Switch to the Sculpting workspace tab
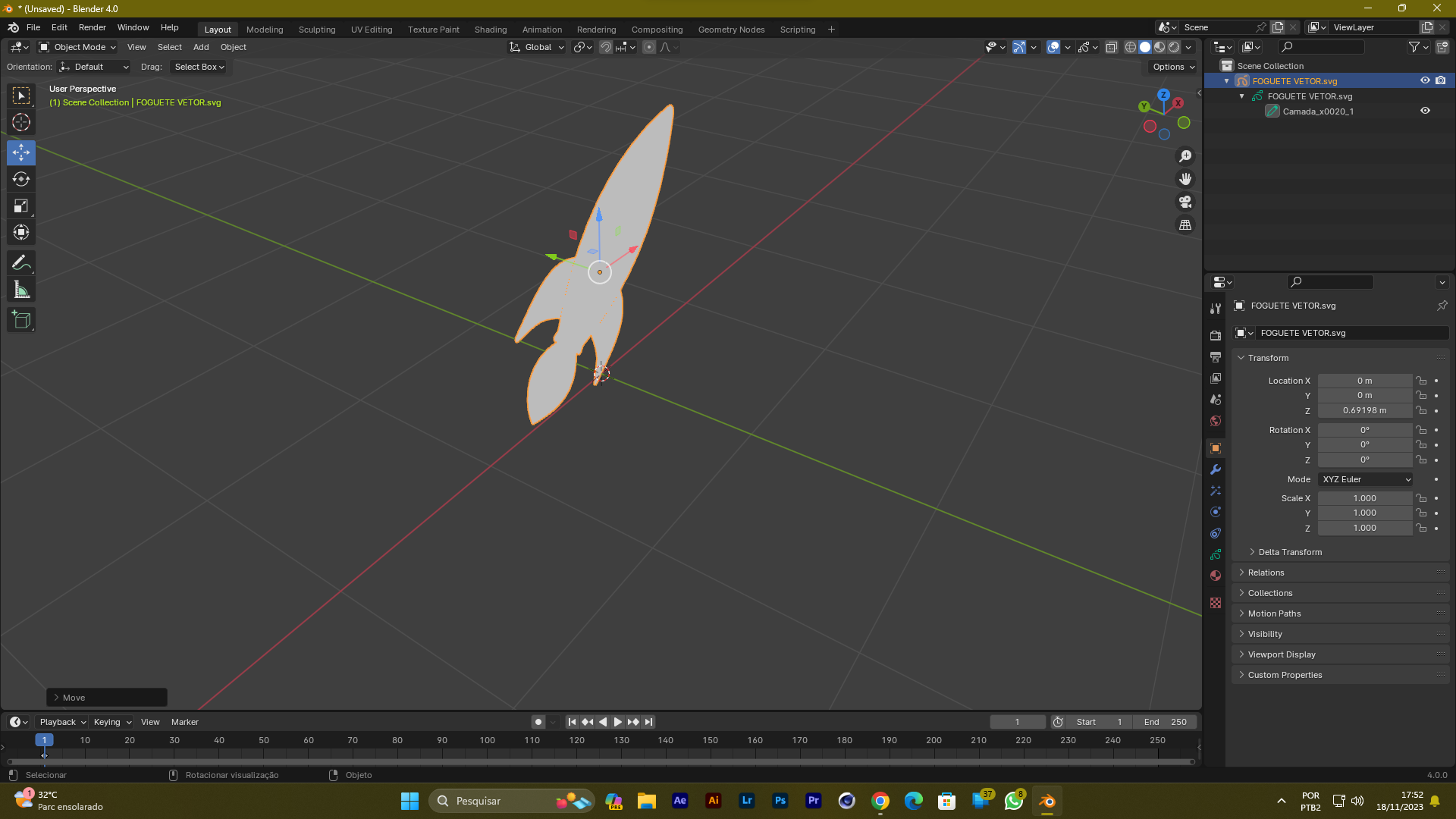The height and width of the screenshot is (819, 1456). pyautogui.click(x=317, y=30)
